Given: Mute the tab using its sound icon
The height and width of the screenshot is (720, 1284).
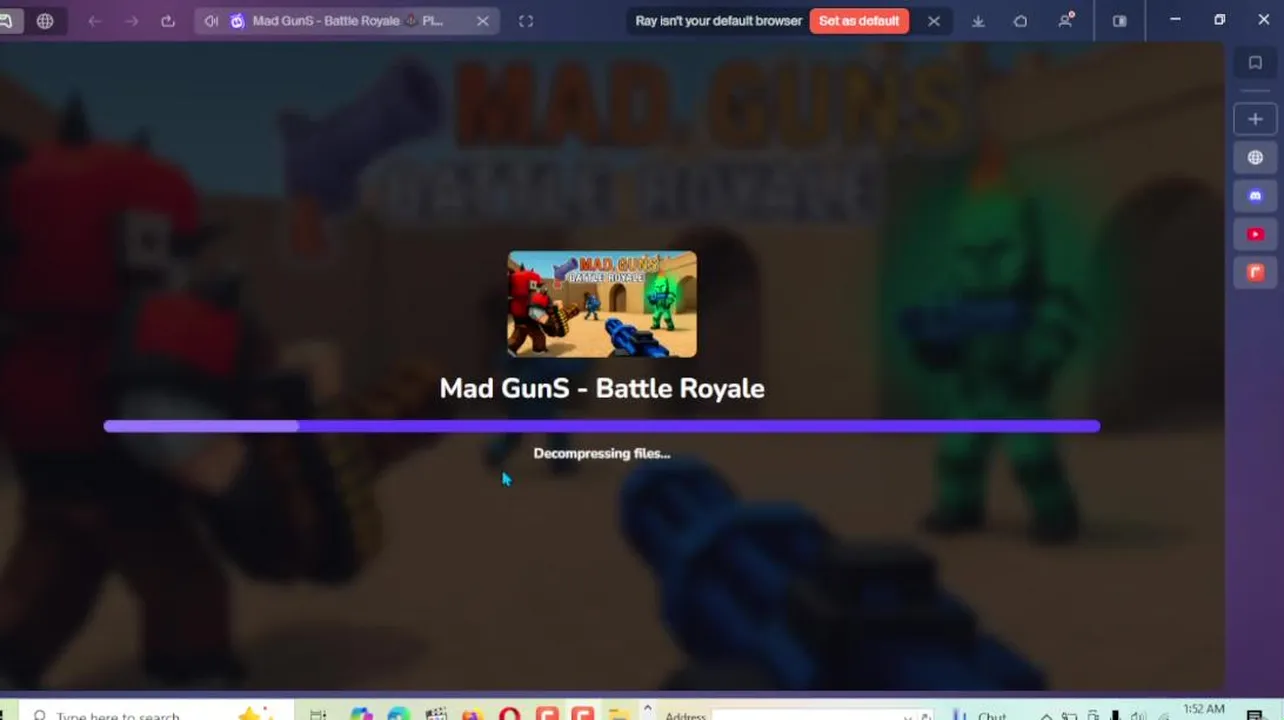Looking at the screenshot, I should coord(211,21).
